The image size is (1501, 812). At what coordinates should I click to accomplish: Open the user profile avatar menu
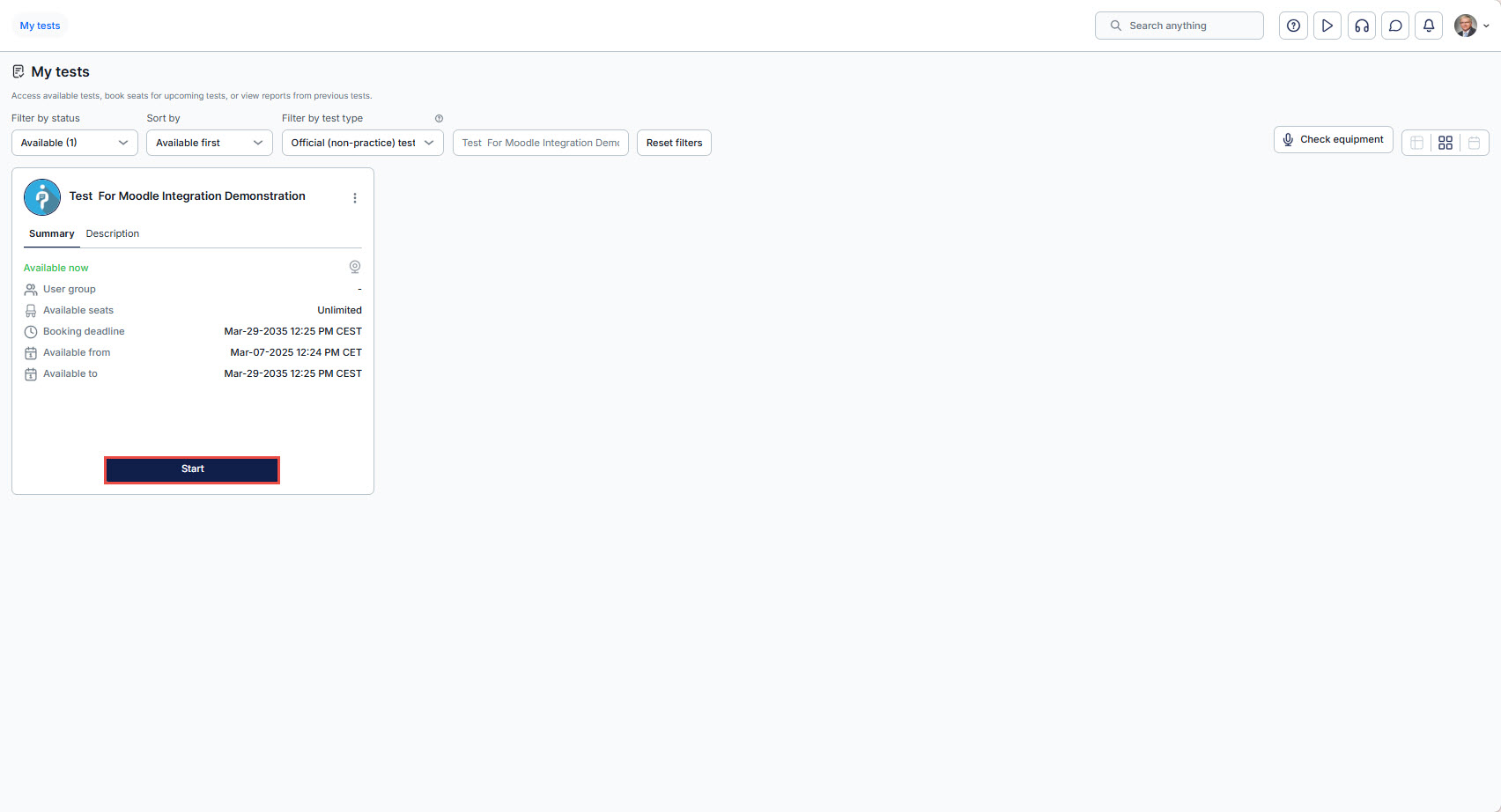tap(1470, 26)
